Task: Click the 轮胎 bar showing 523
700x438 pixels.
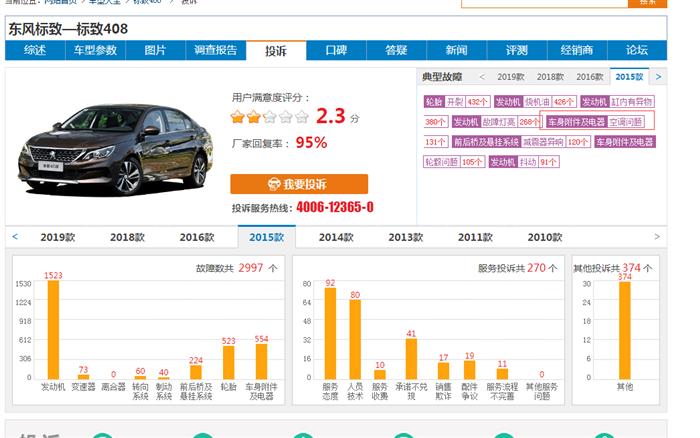Action: (x=229, y=363)
